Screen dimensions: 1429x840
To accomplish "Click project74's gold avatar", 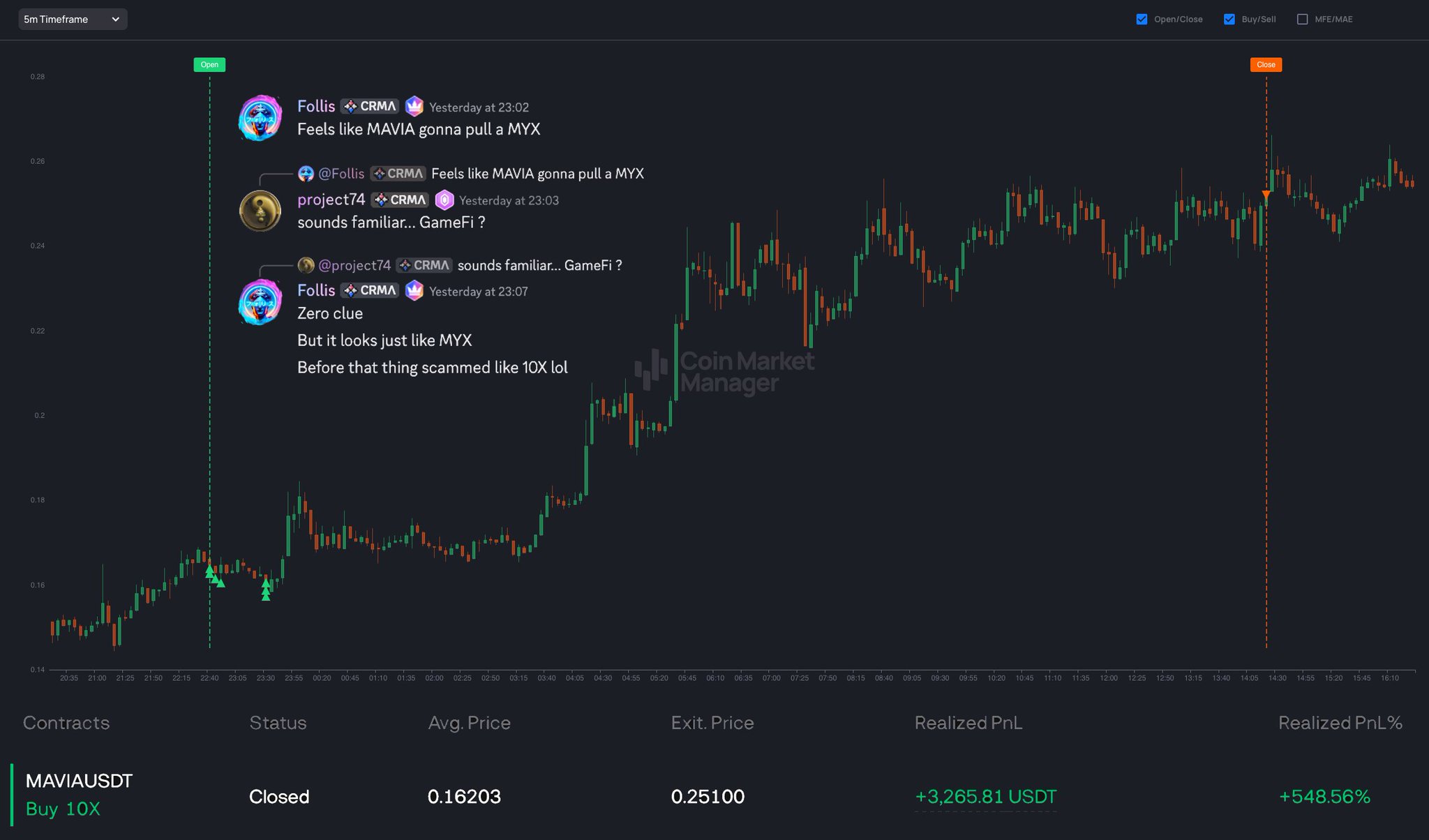I will pos(260,211).
